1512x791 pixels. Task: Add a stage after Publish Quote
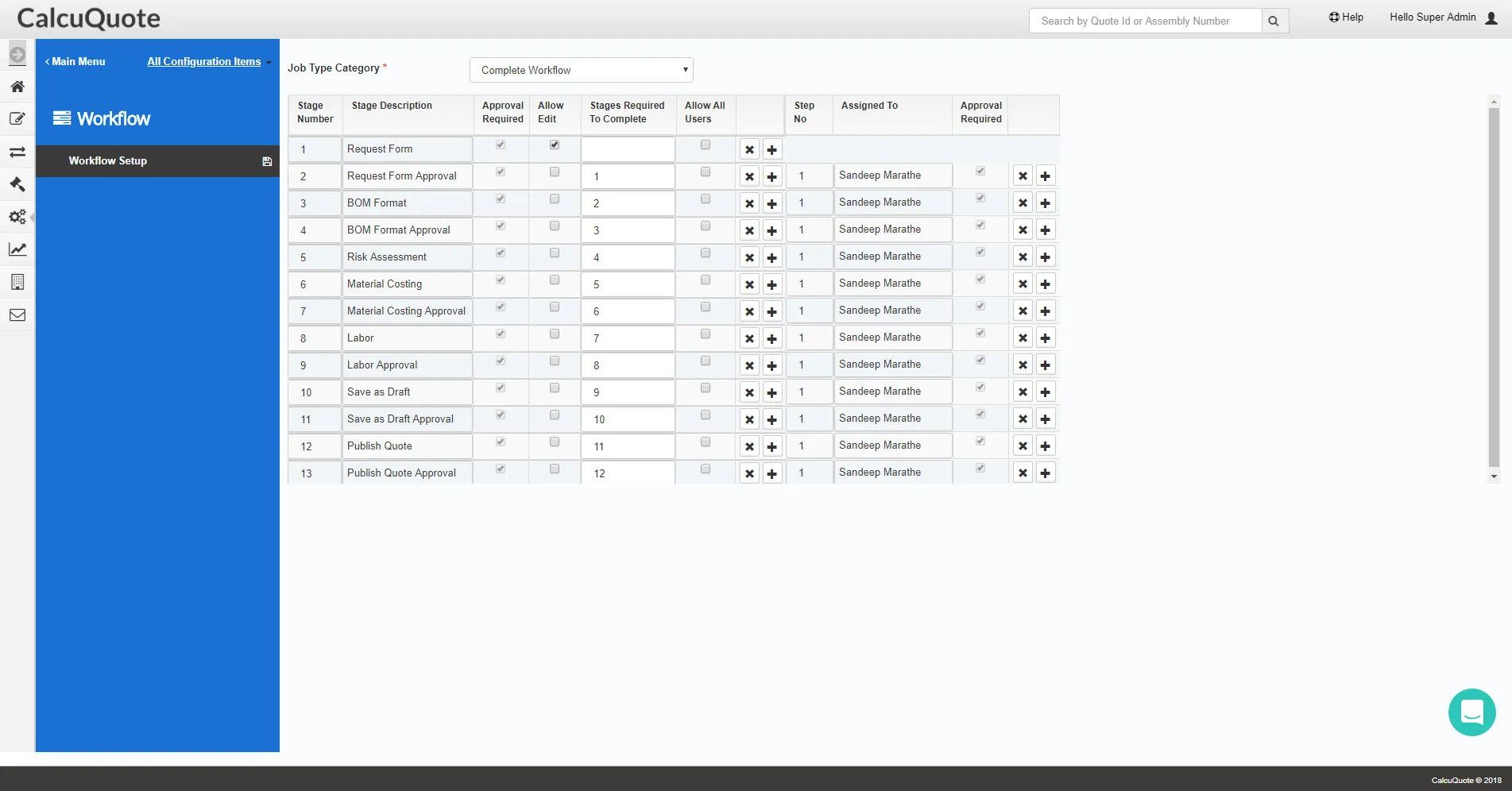tap(771, 446)
